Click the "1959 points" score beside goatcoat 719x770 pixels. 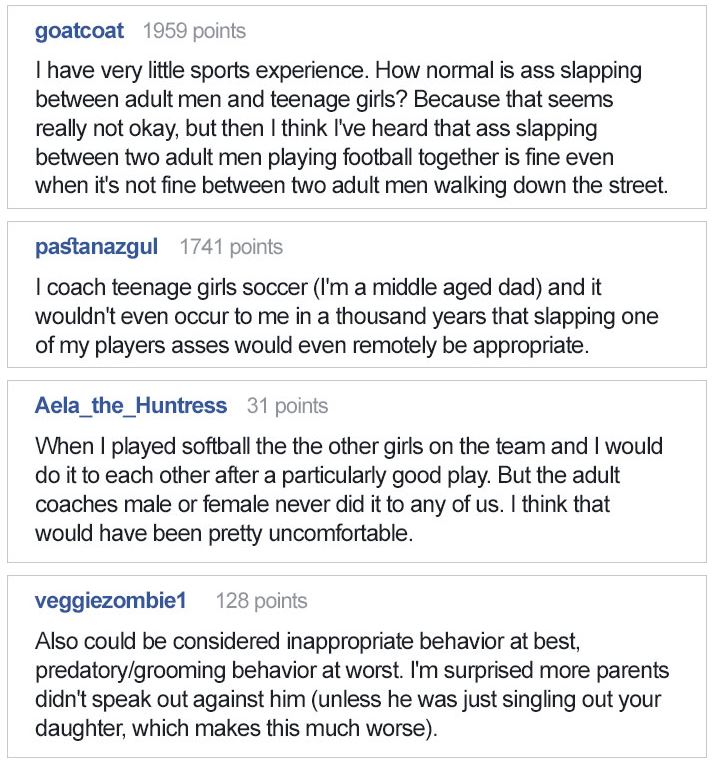click(x=194, y=31)
